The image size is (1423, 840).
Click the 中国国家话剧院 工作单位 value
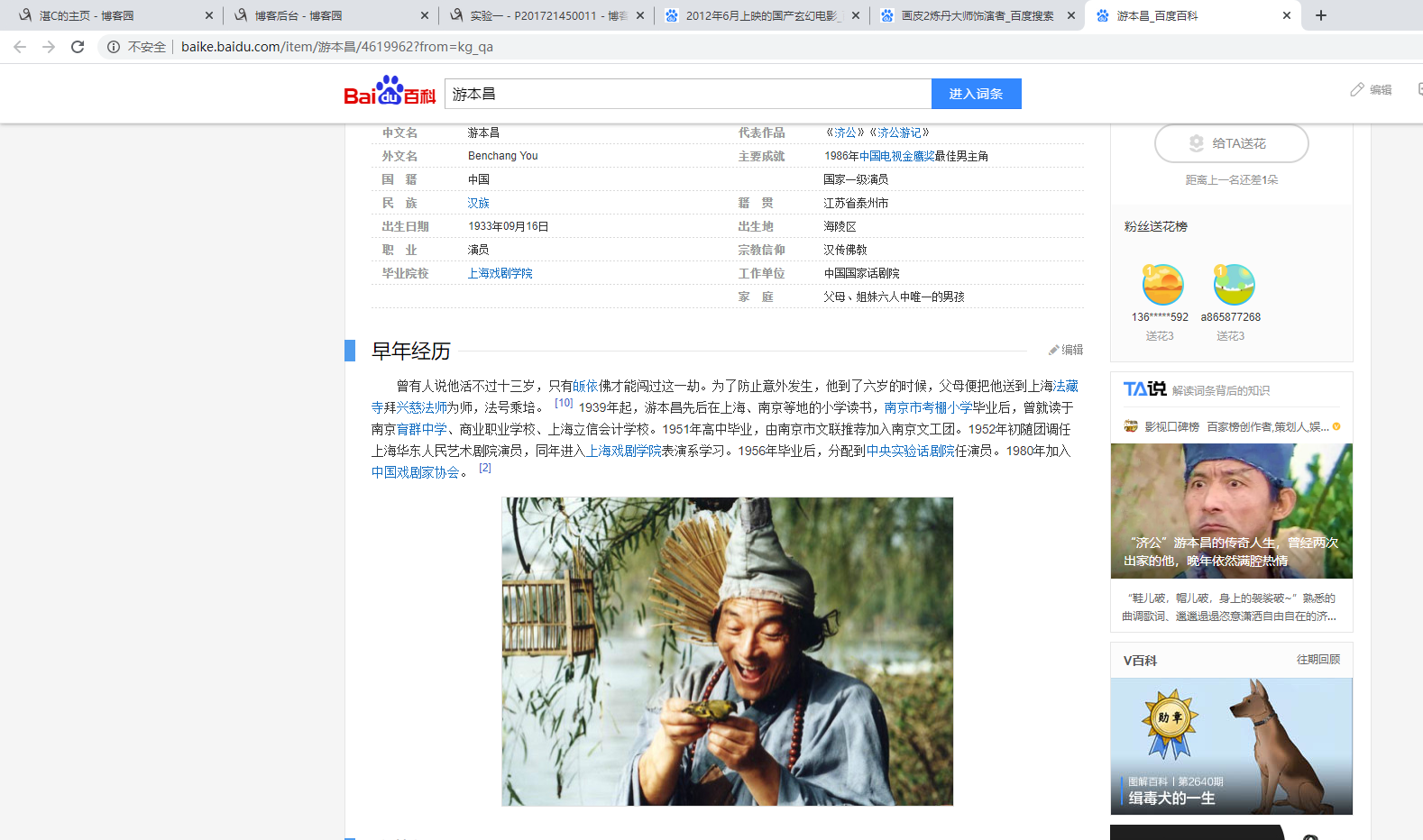pyautogui.click(x=861, y=273)
